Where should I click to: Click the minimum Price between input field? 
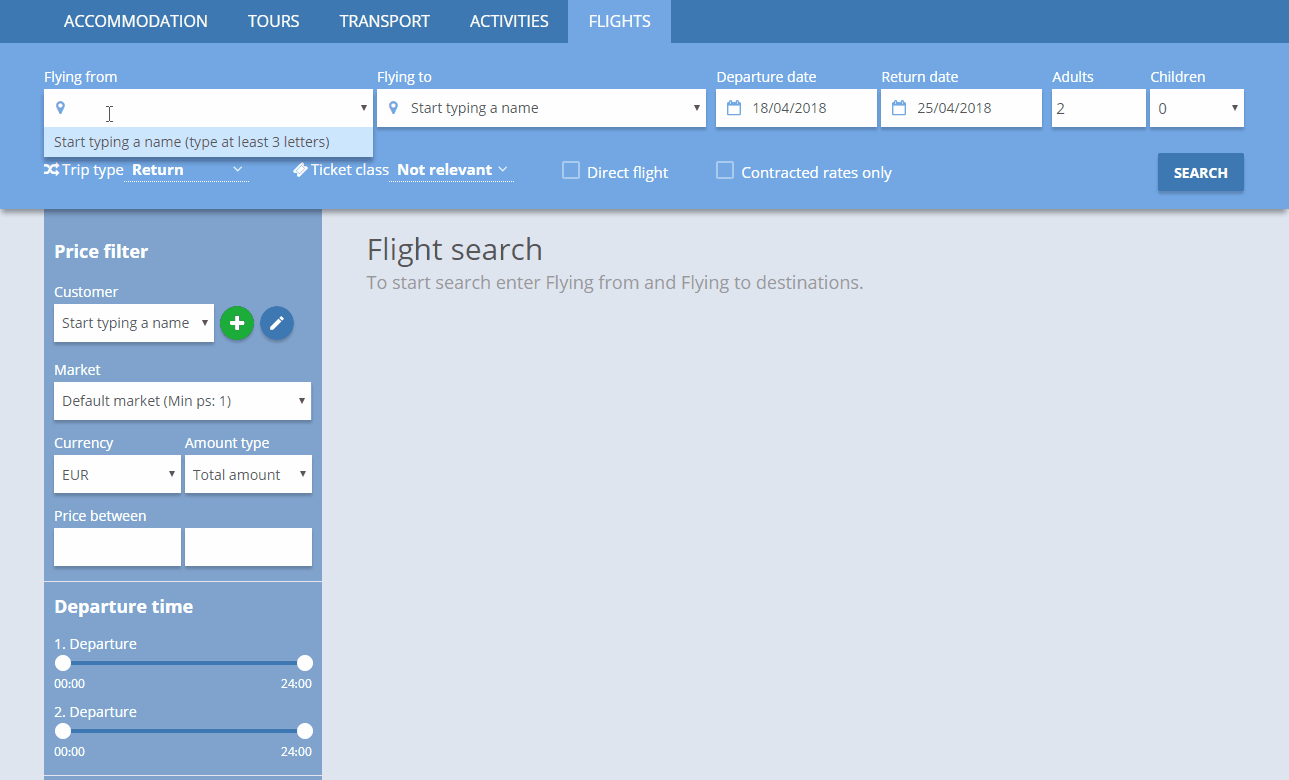pos(117,547)
